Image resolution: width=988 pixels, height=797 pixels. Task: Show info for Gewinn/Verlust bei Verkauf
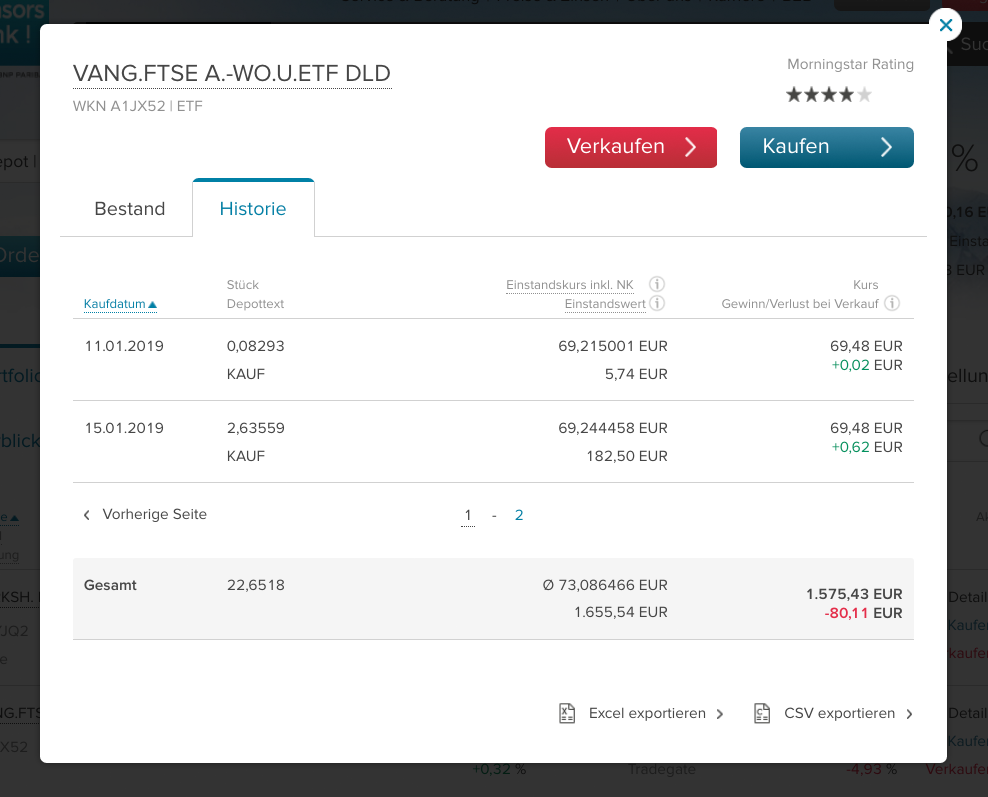(x=892, y=304)
